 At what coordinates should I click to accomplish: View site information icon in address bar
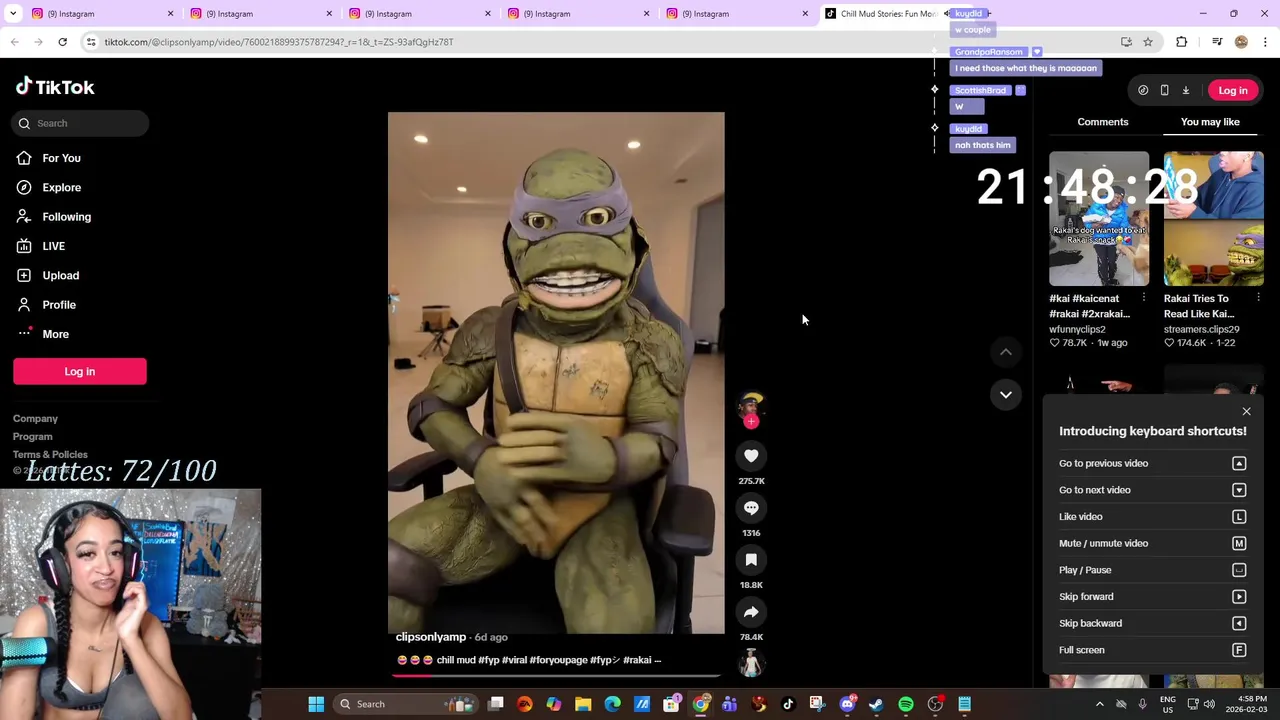(91, 42)
